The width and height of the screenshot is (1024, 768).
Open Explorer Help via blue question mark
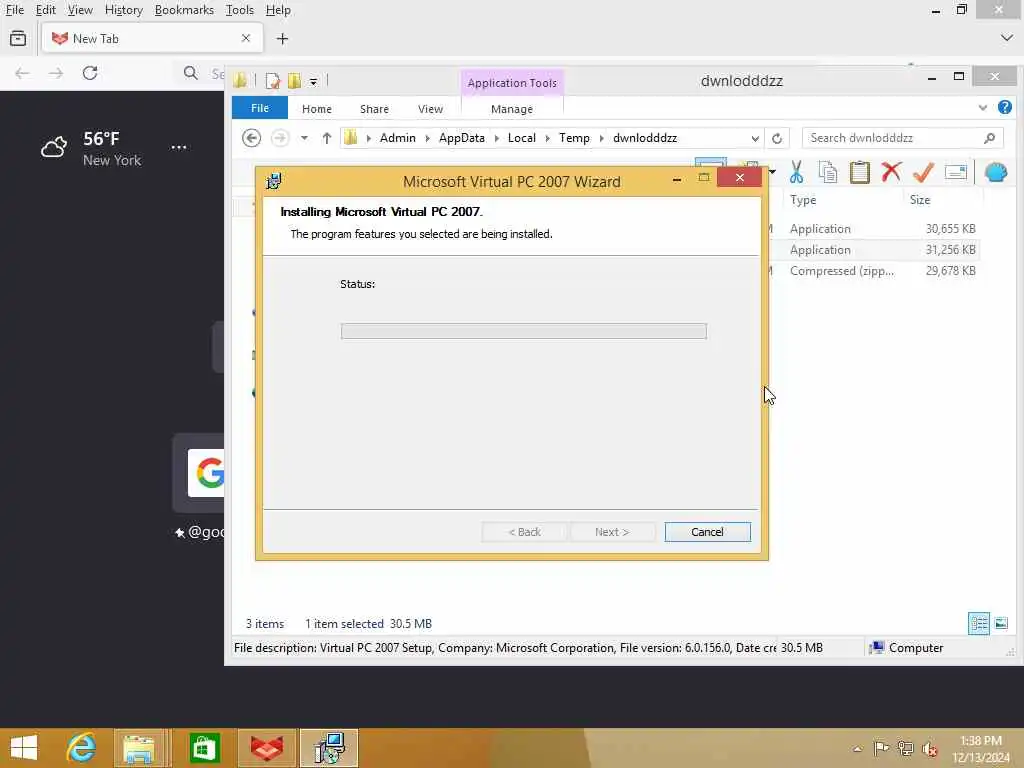tap(1004, 107)
